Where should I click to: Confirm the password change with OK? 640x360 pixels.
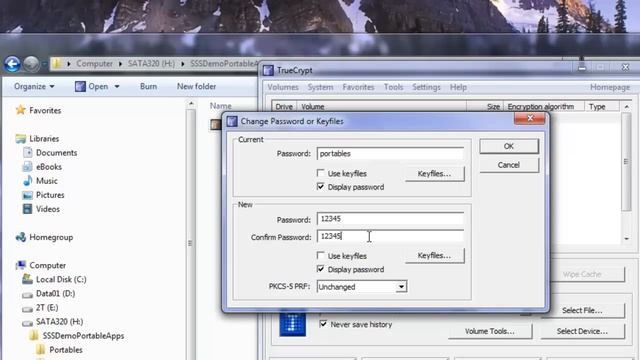(509, 146)
